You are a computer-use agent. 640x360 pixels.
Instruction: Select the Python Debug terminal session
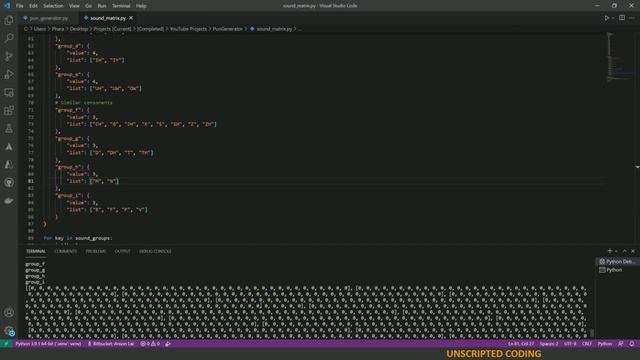click(x=617, y=262)
